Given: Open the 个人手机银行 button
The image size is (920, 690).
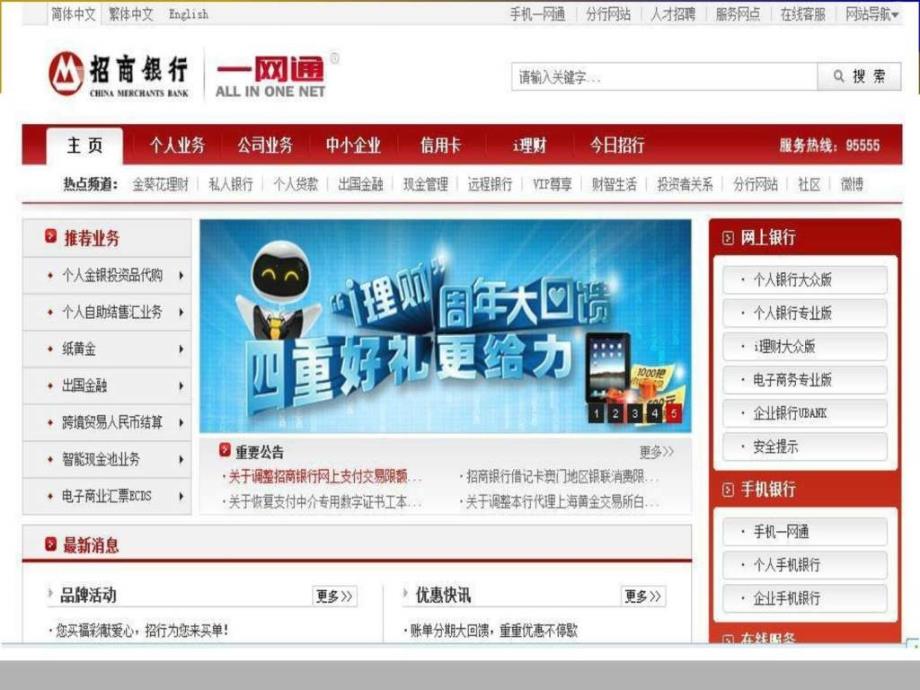Looking at the screenshot, I should click(x=805, y=565).
